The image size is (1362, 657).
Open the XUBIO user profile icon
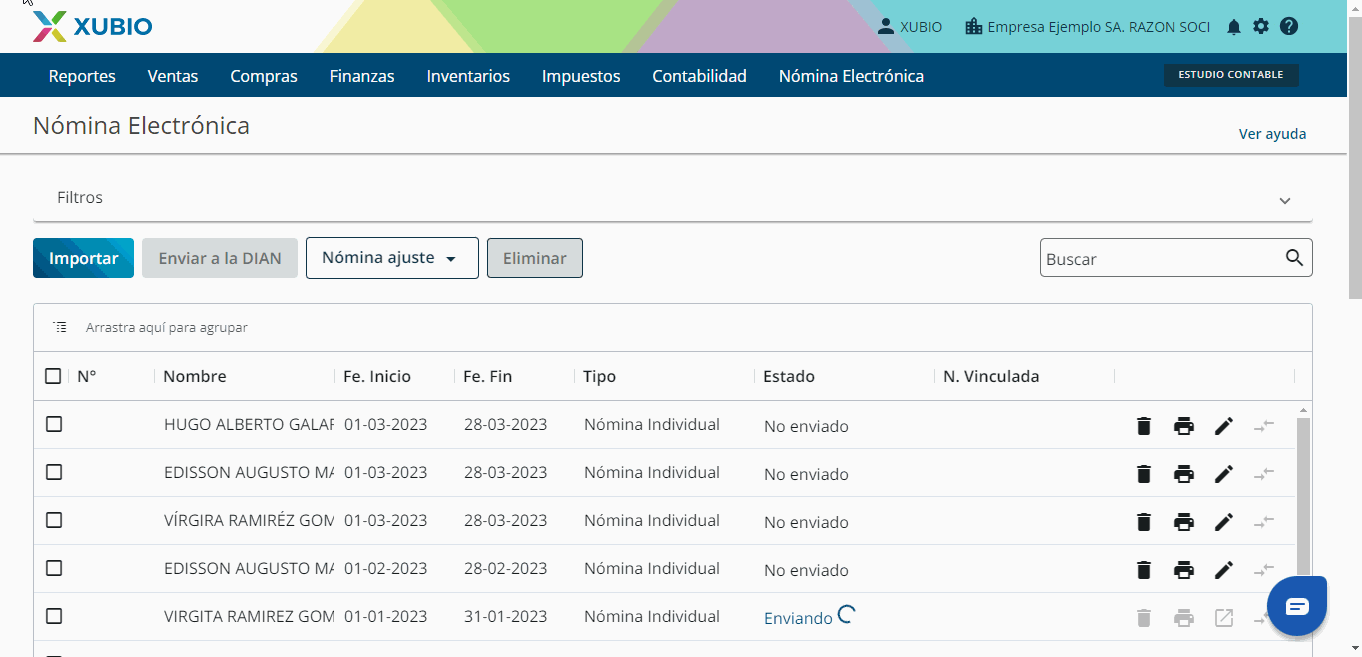885,27
